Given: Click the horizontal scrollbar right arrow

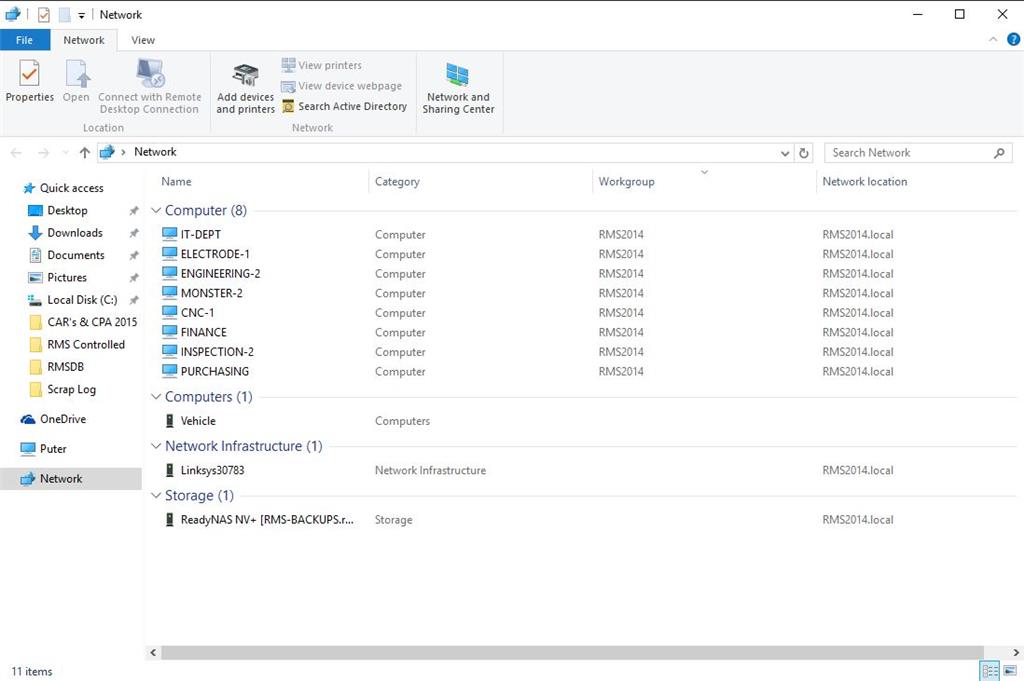Looking at the screenshot, I should 1016,652.
